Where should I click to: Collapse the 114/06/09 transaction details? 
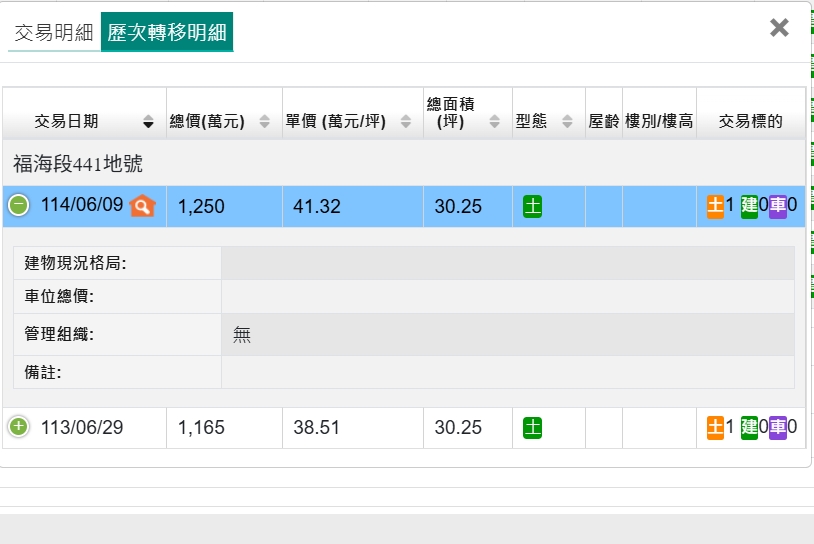pyautogui.click(x=19, y=206)
